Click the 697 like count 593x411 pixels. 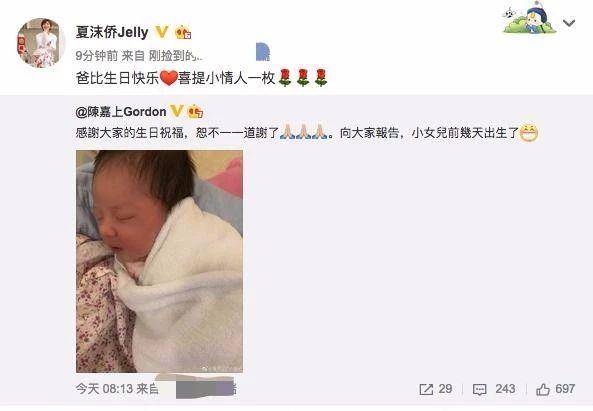565,389
